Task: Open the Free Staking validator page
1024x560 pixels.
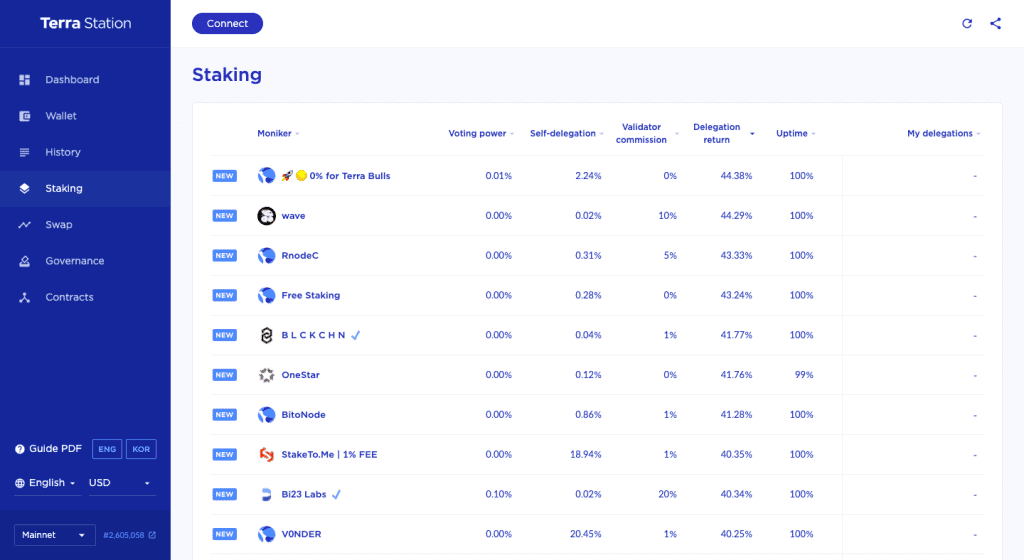Action: click(311, 295)
